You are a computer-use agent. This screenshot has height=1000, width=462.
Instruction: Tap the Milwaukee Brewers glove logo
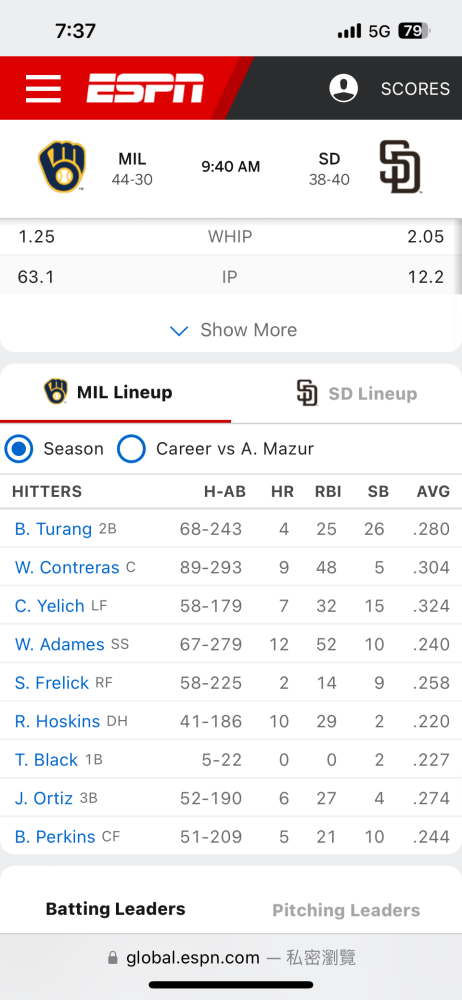pyautogui.click(x=62, y=167)
